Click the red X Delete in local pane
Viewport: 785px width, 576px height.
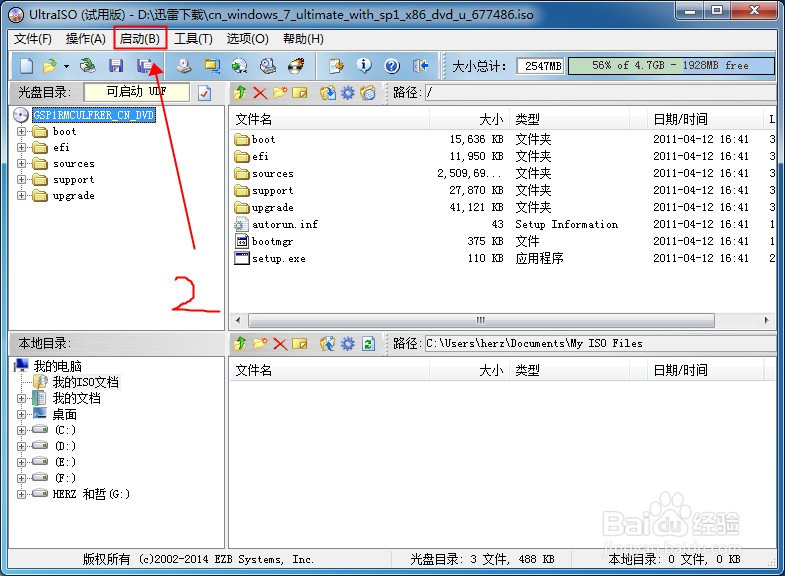(x=280, y=344)
